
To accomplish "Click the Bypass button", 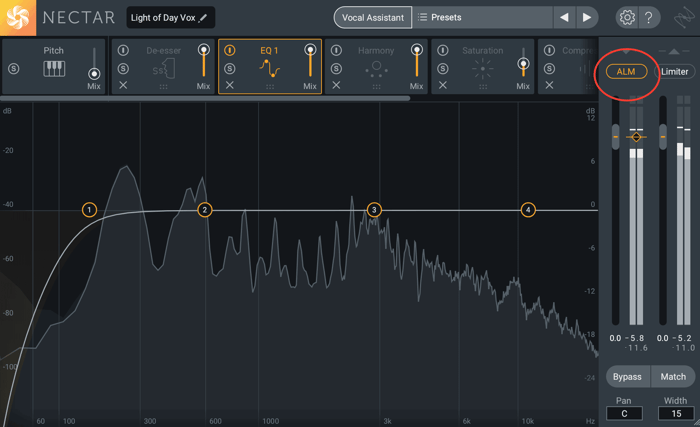I will pos(627,377).
